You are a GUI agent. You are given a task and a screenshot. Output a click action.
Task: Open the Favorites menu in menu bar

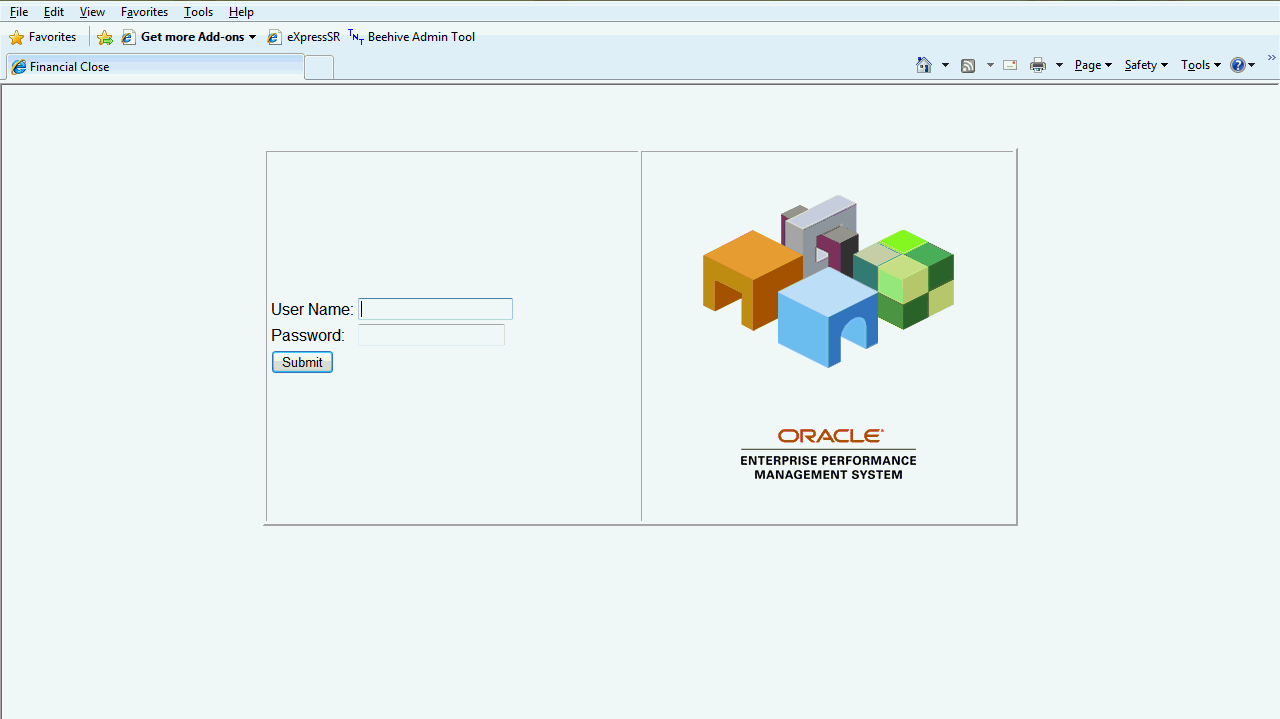point(144,12)
